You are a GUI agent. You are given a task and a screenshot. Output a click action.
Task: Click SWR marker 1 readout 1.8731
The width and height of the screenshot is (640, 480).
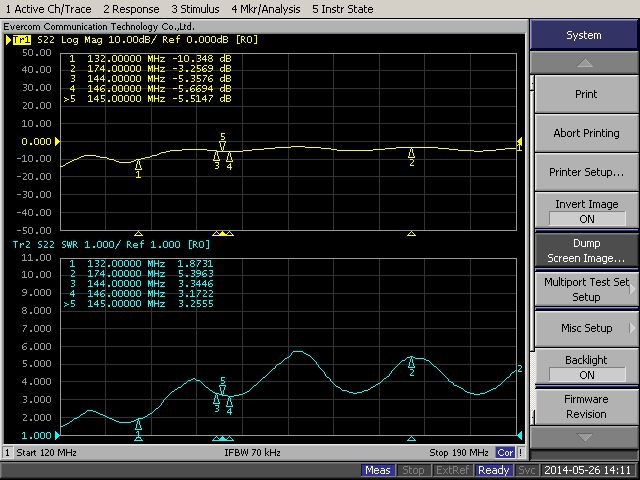(x=141, y=264)
